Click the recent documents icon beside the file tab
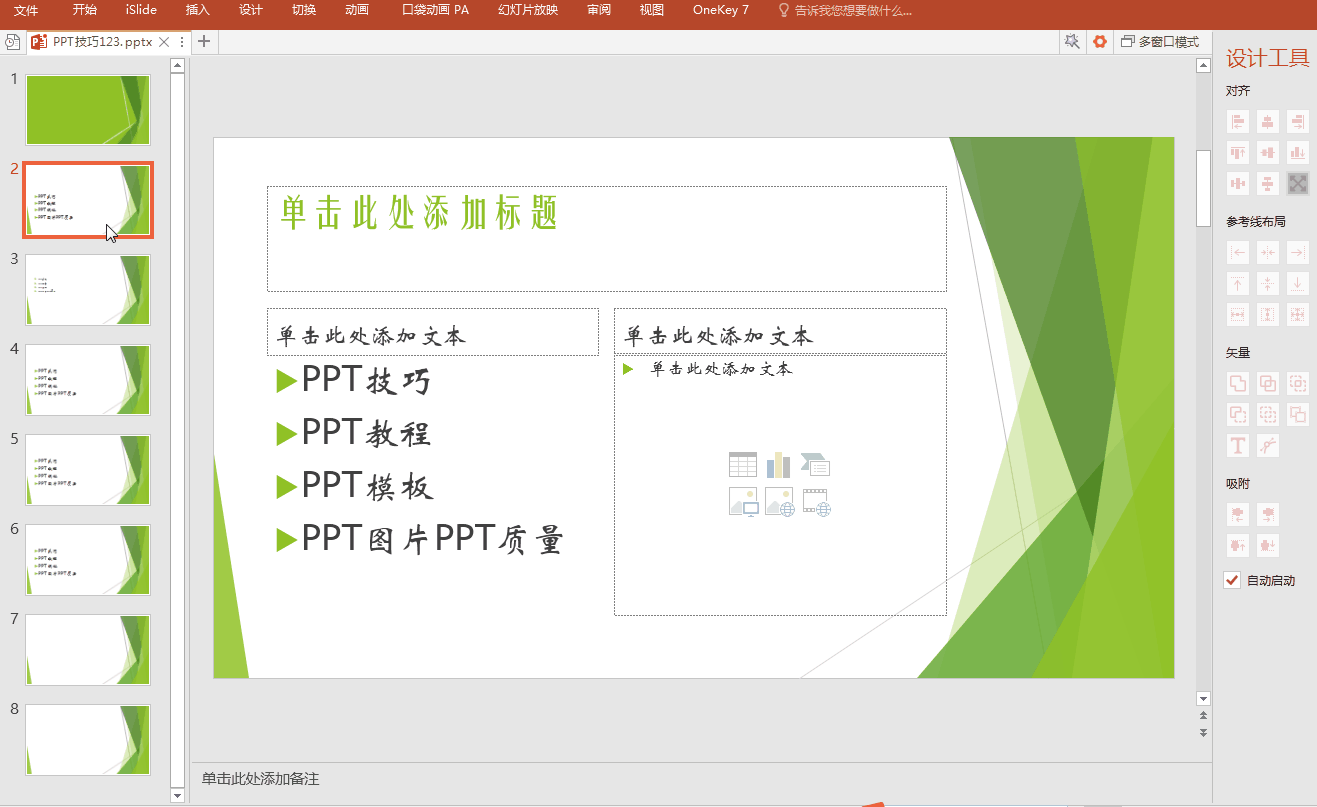Viewport: 1317px width, 807px height. [12, 41]
